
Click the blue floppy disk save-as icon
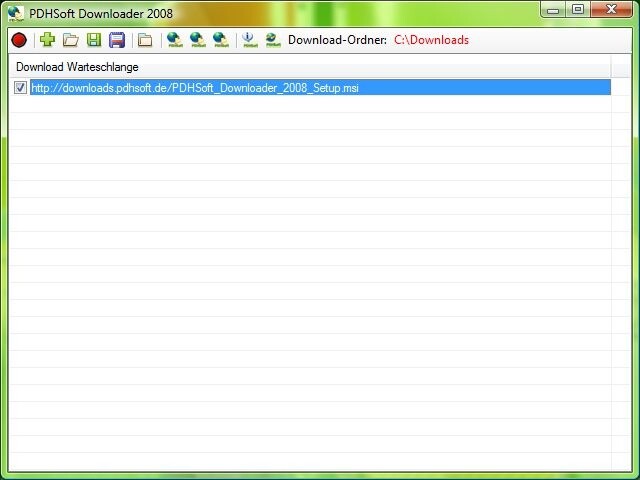click(x=117, y=40)
